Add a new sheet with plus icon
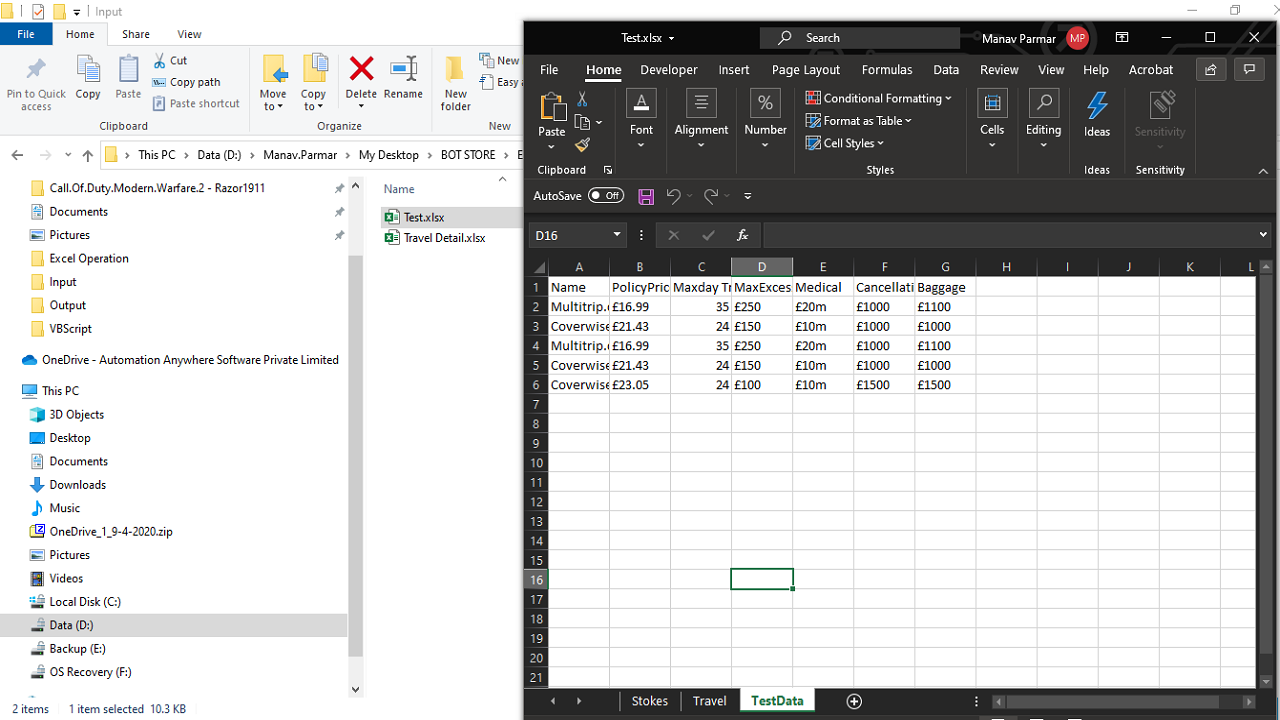Screen dimensions: 1280x720 tap(854, 701)
